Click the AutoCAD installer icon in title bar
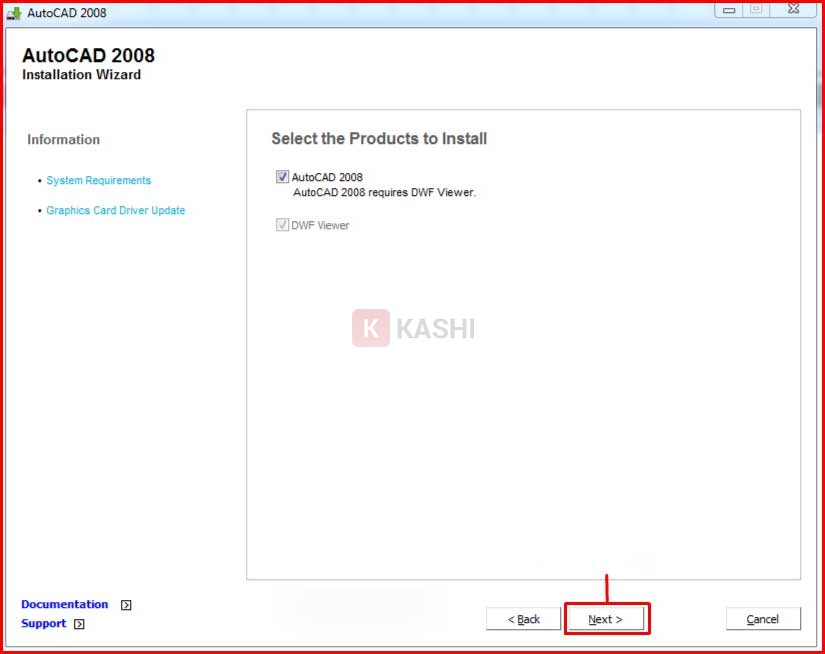 [x=14, y=13]
